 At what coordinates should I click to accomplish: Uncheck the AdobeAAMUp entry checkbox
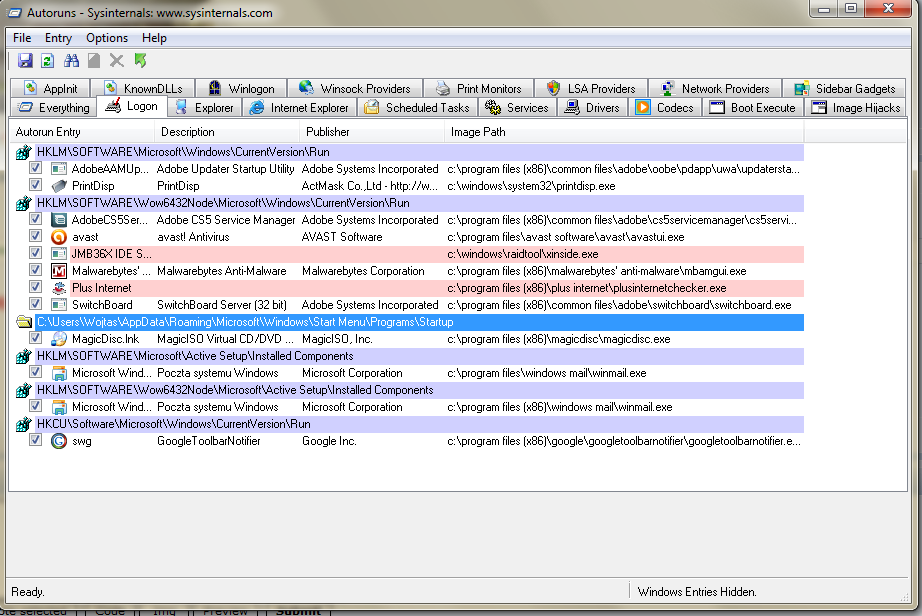pos(35,168)
